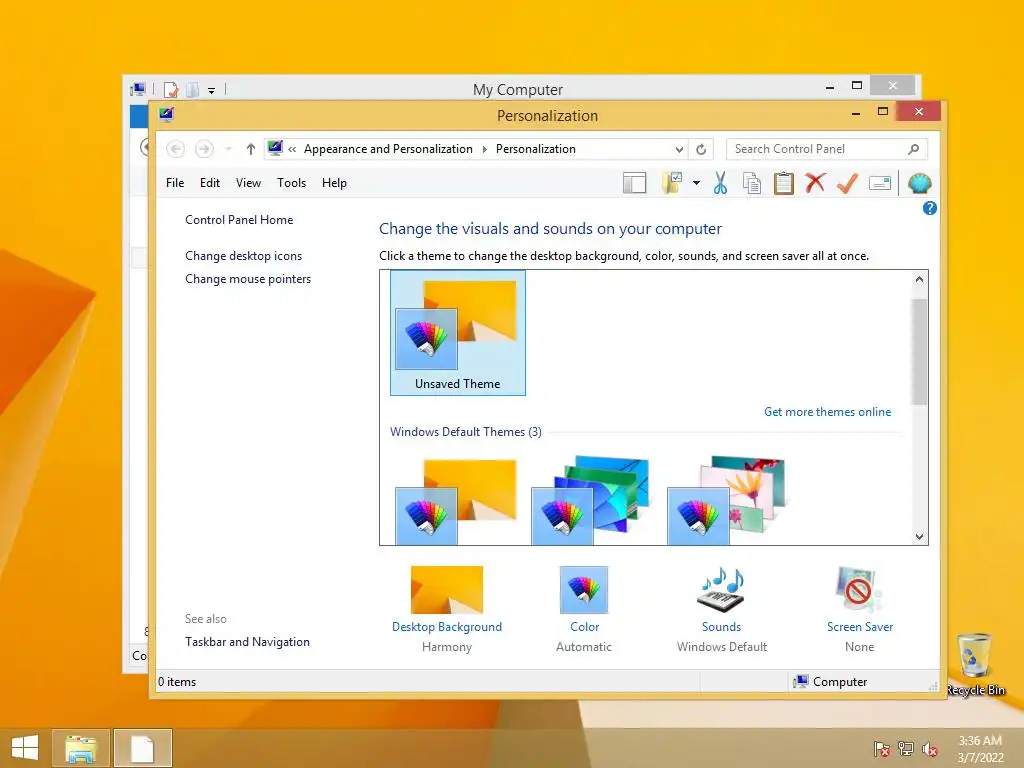Toggle the preview pane layout toolbar icon
This screenshot has width=1024, height=768.
tap(634, 184)
